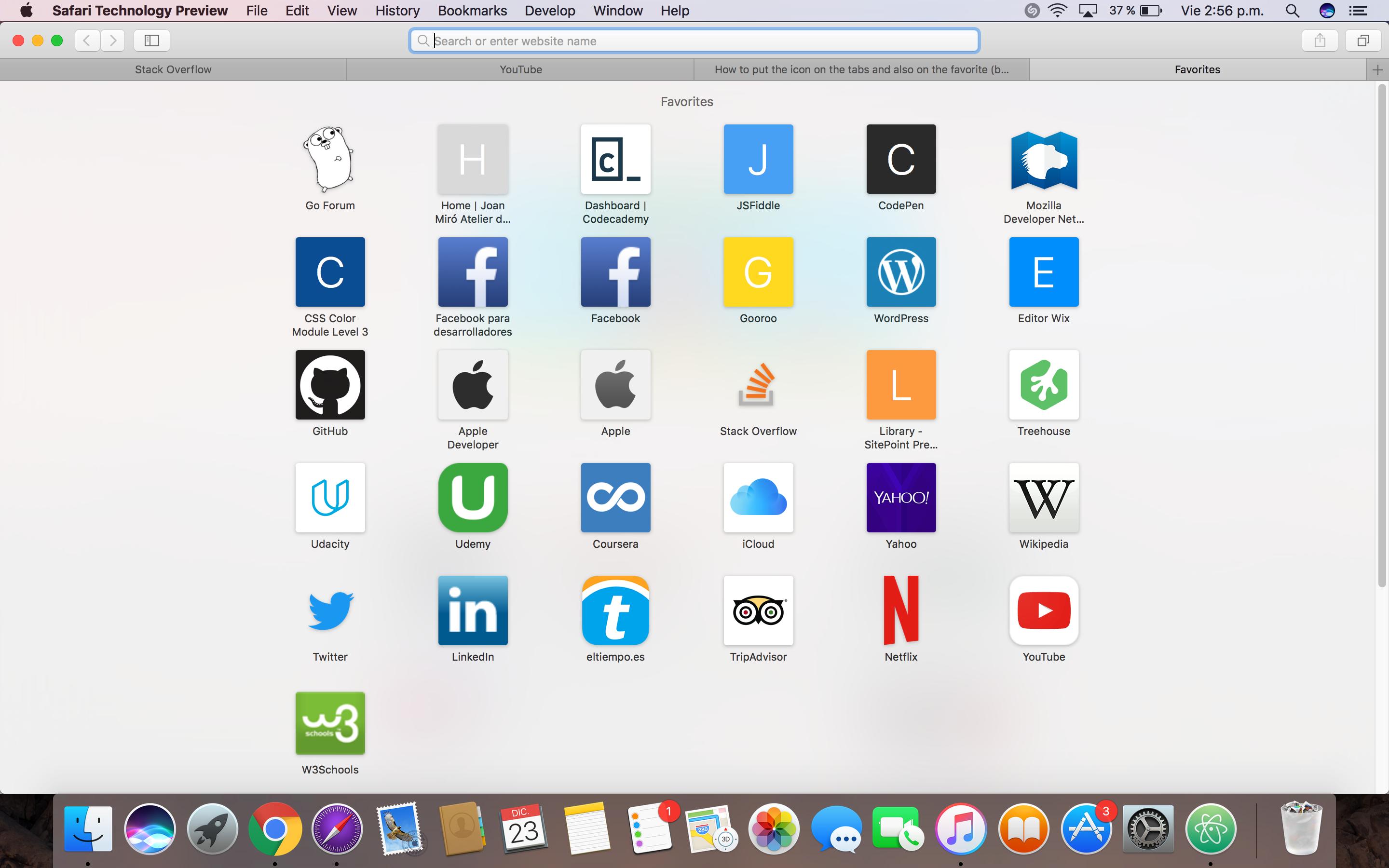The image size is (1389, 868).
Task: Open the Wikipedia favorite
Action: [x=1043, y=497]
